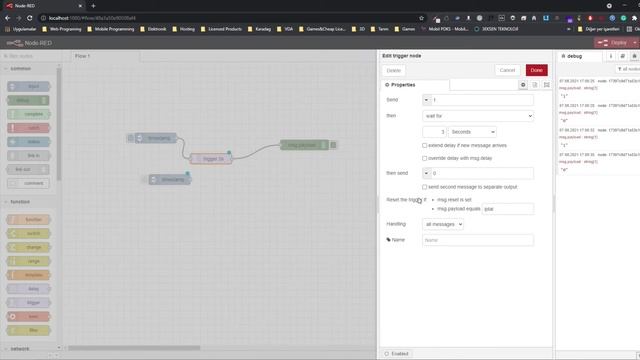The width and height of the screenshot is (640, 360).
Task: Open the Elektronik bookmarks folder
Action: [153, 29]
